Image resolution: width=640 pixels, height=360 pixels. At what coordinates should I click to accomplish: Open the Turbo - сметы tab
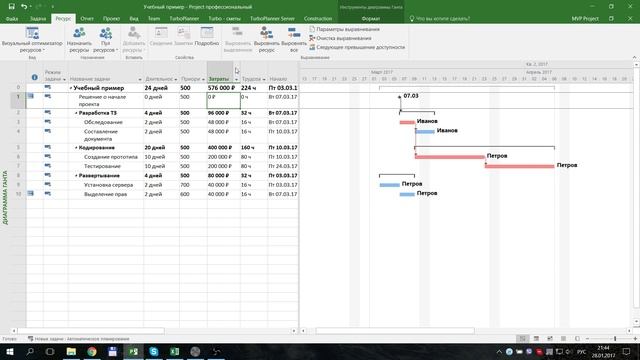pyautogui.click(x=224, y=19)
